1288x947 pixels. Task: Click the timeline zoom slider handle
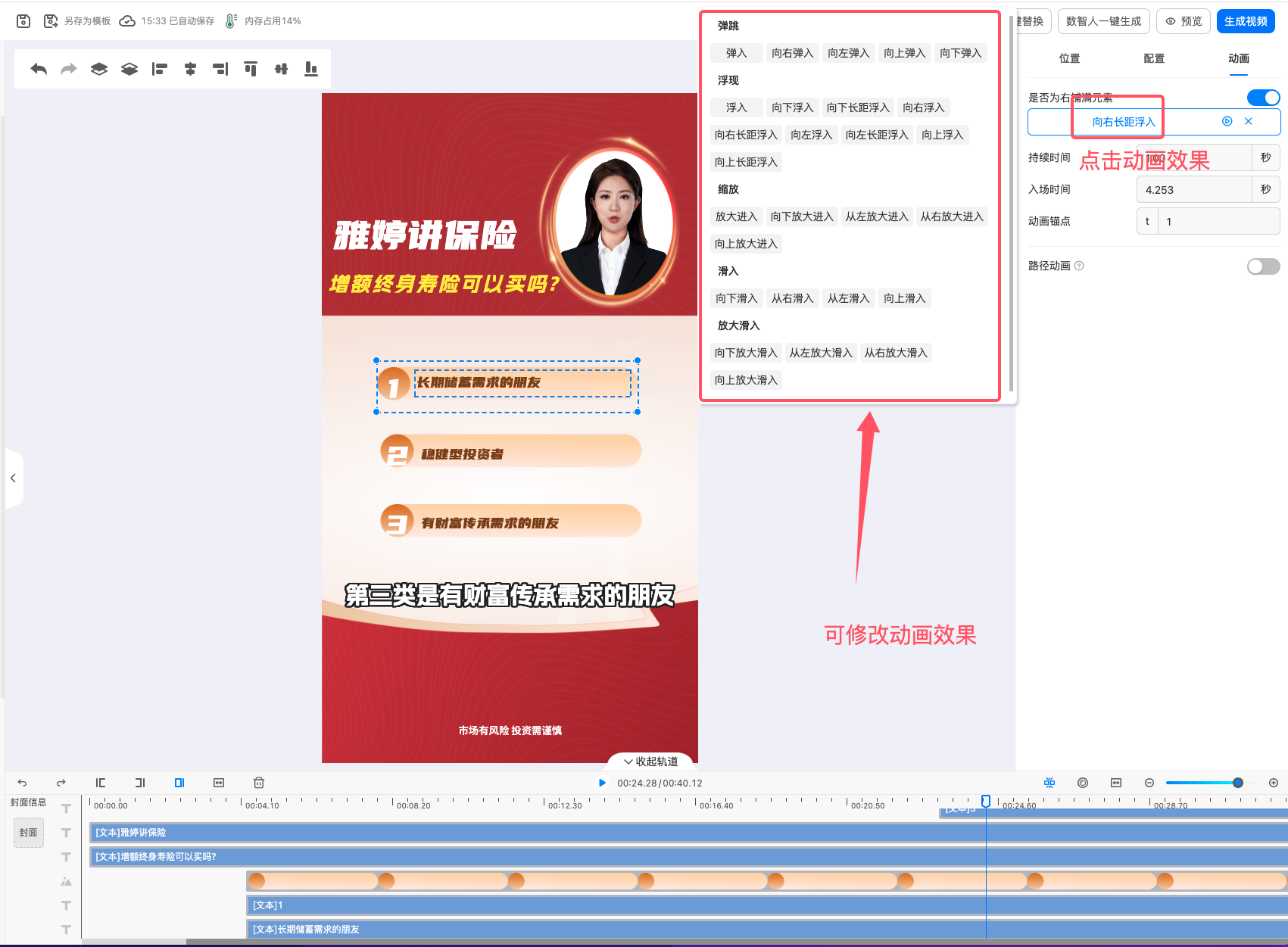(1238, 783)
